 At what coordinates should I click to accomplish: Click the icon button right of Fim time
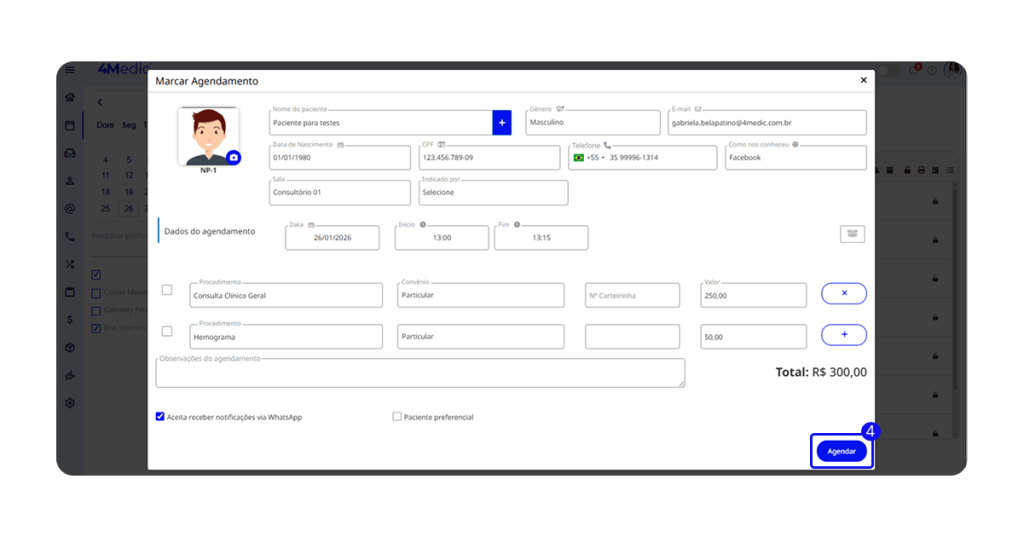(852, 234)
